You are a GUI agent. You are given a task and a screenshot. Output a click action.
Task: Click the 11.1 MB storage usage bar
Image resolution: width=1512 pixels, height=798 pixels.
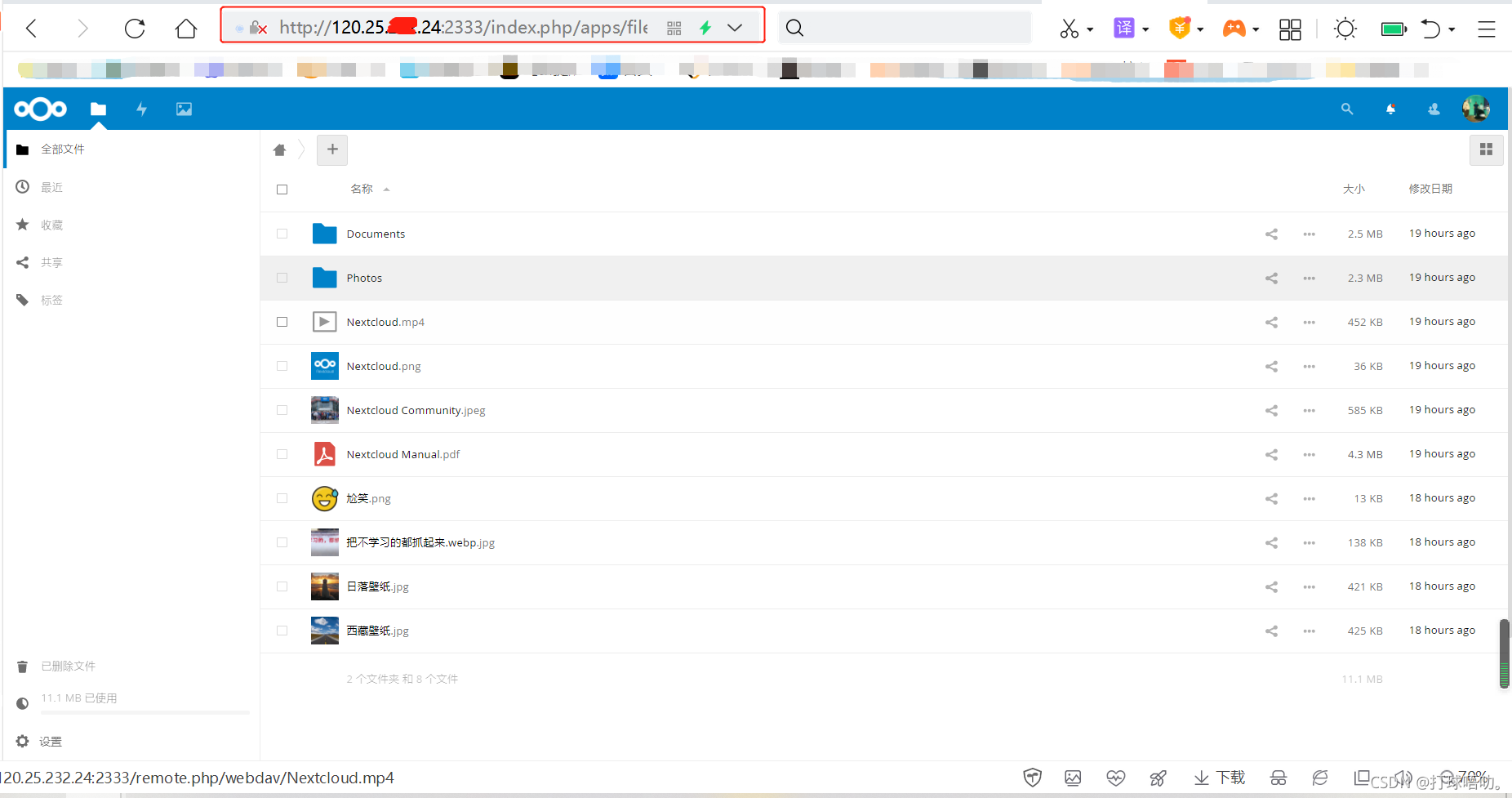(x=145, y=713)
